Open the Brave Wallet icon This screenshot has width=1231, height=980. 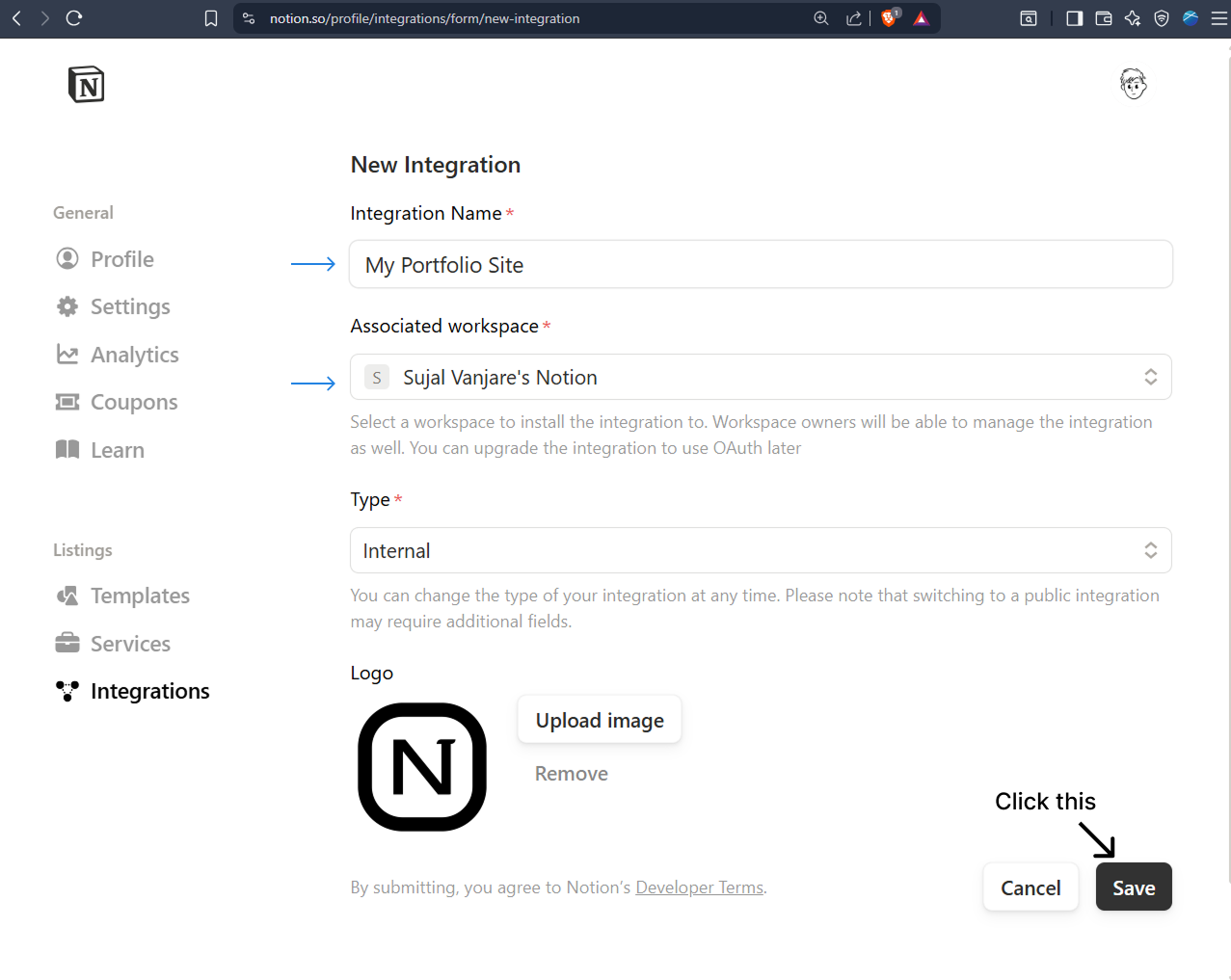pos(1104,18)
